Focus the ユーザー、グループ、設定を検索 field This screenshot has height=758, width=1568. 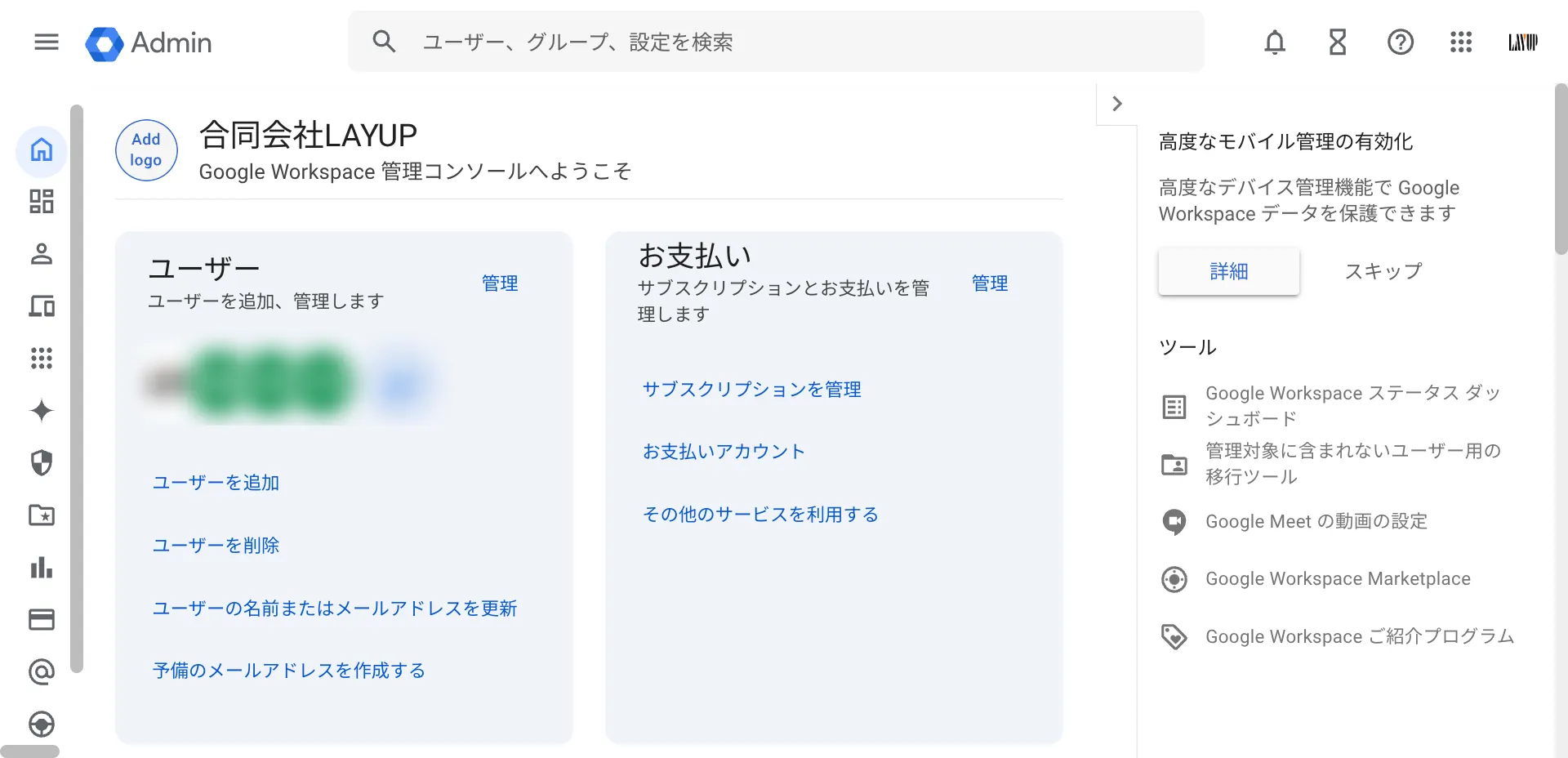pos(776,42)
